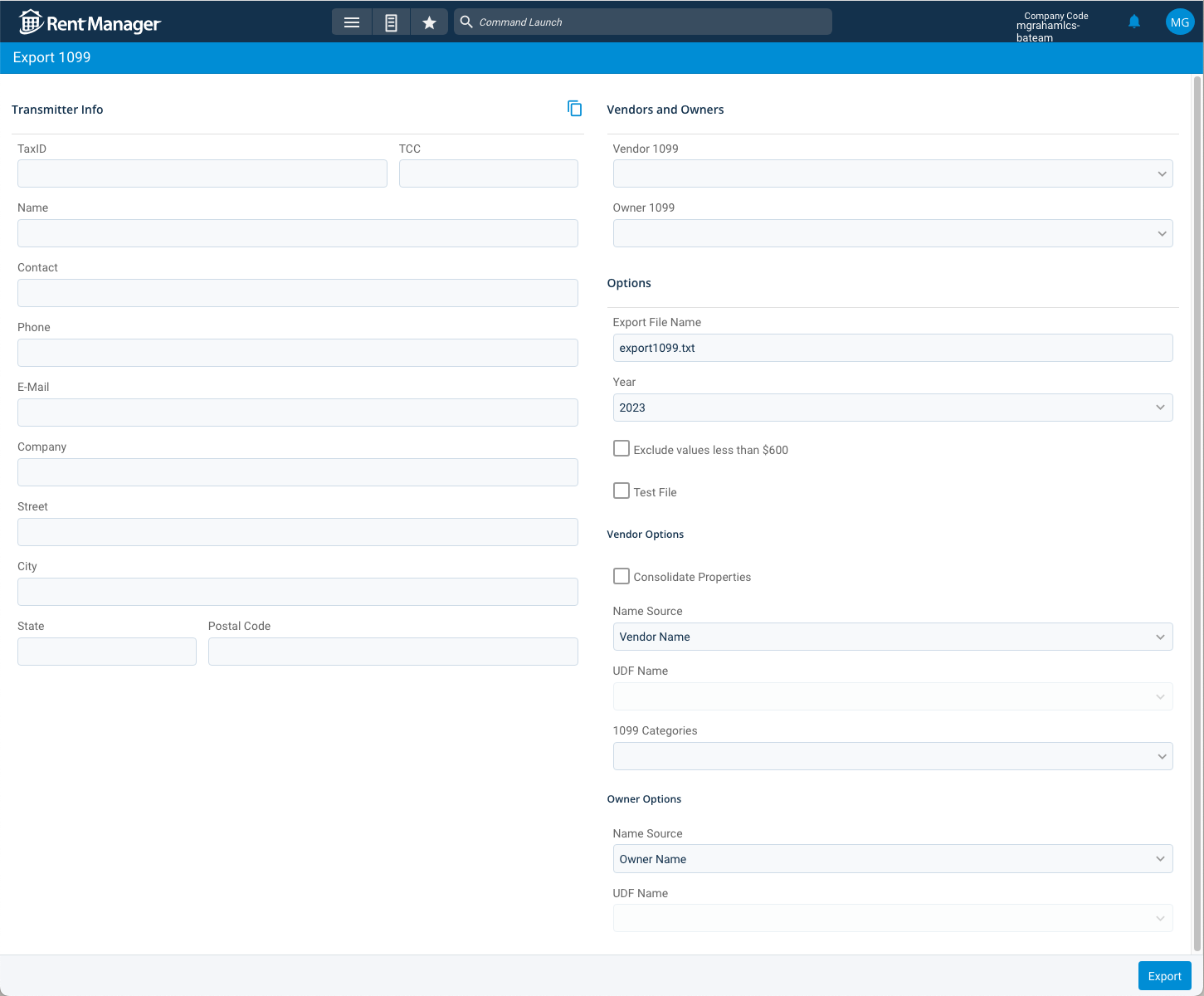Expand the Year dropdown showing 2023

click(x=893, y=408)
